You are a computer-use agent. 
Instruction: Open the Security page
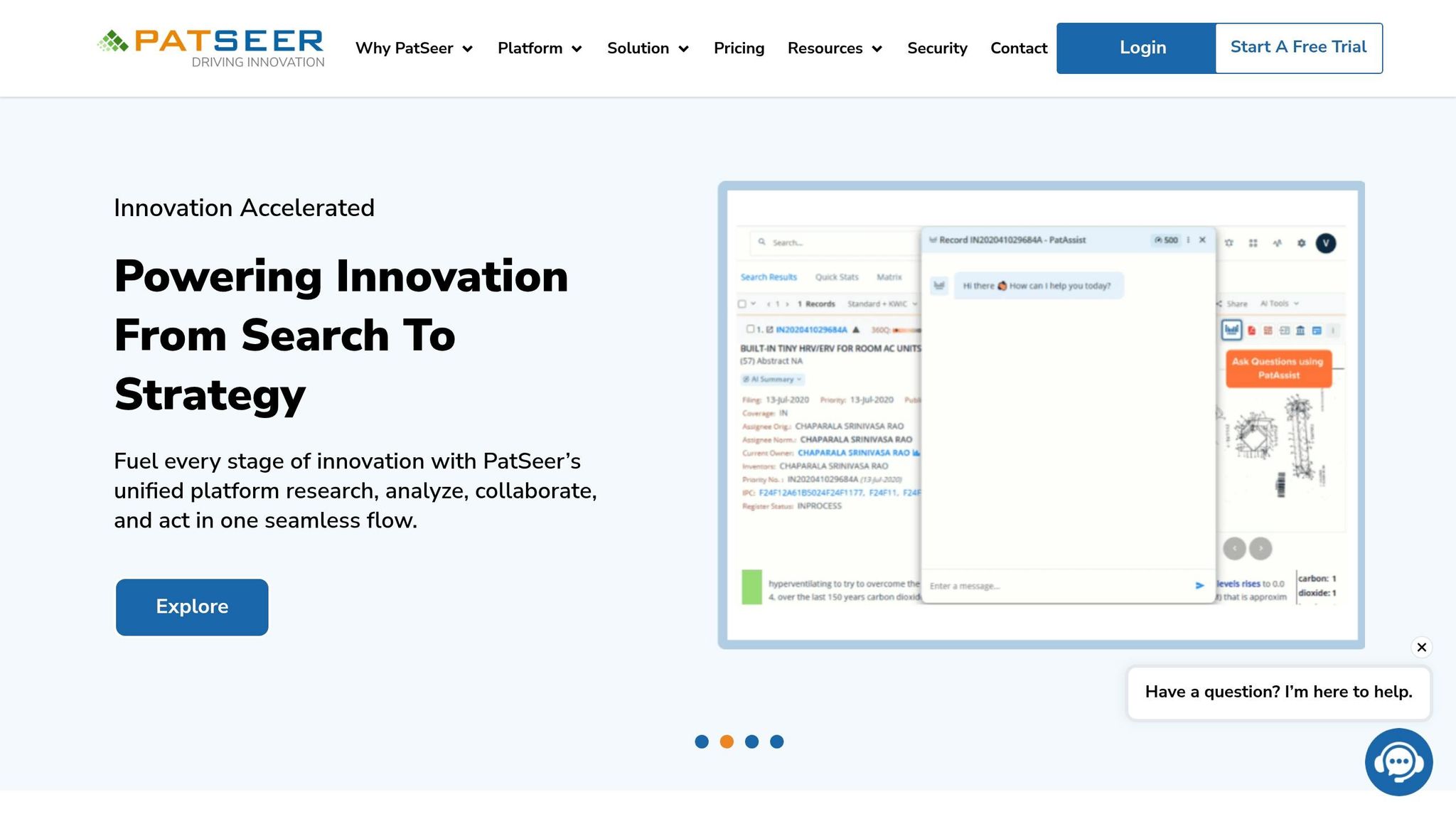coord(937,48)
